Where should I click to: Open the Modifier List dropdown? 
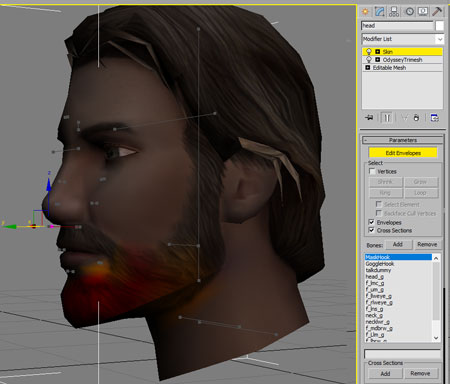pos(403,39)
